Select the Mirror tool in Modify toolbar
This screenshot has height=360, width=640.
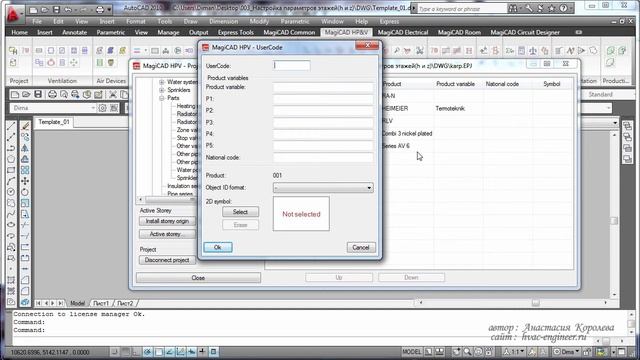click(25, 148)
